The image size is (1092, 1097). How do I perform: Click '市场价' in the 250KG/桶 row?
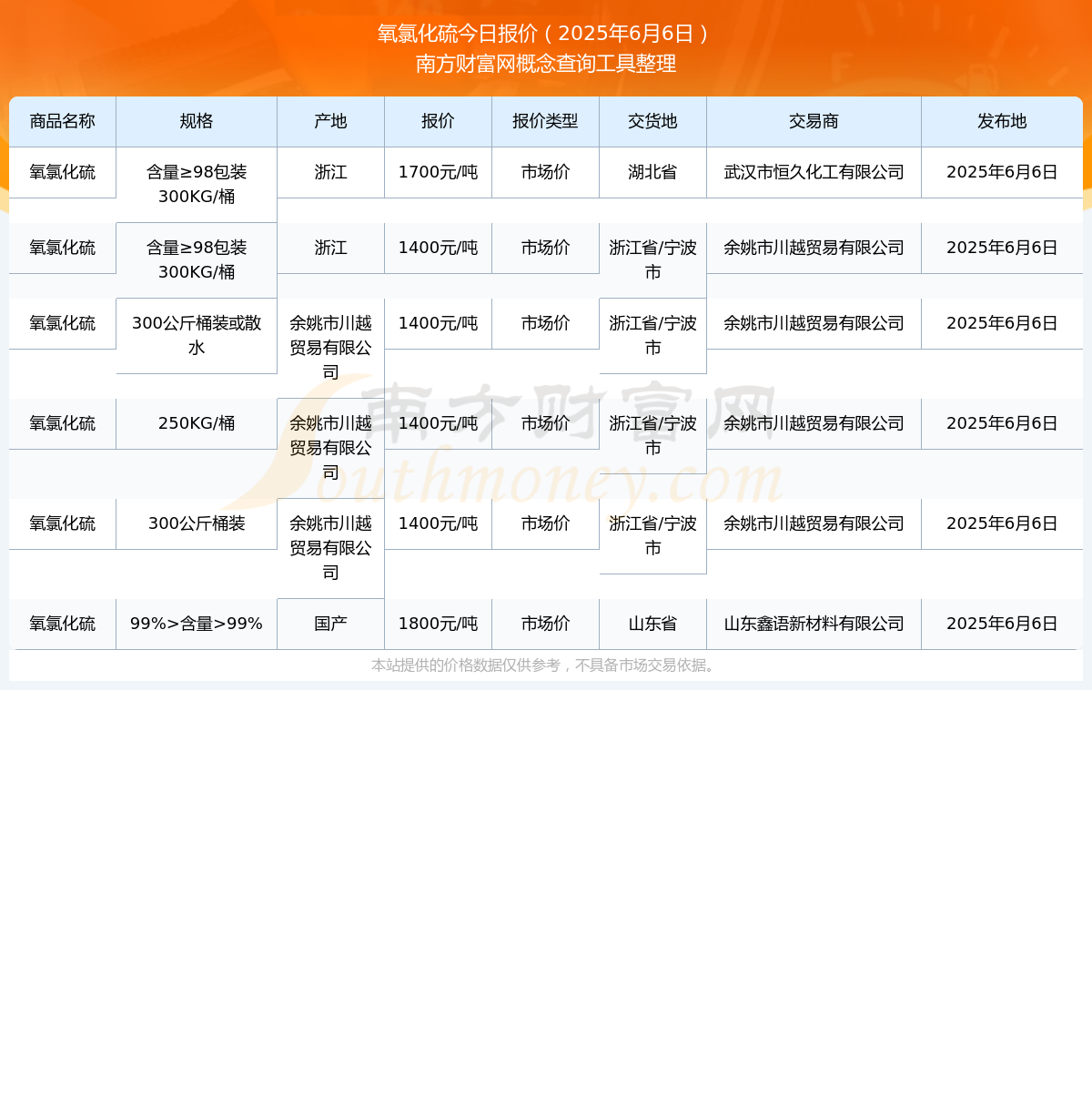(x=545, y=423)
